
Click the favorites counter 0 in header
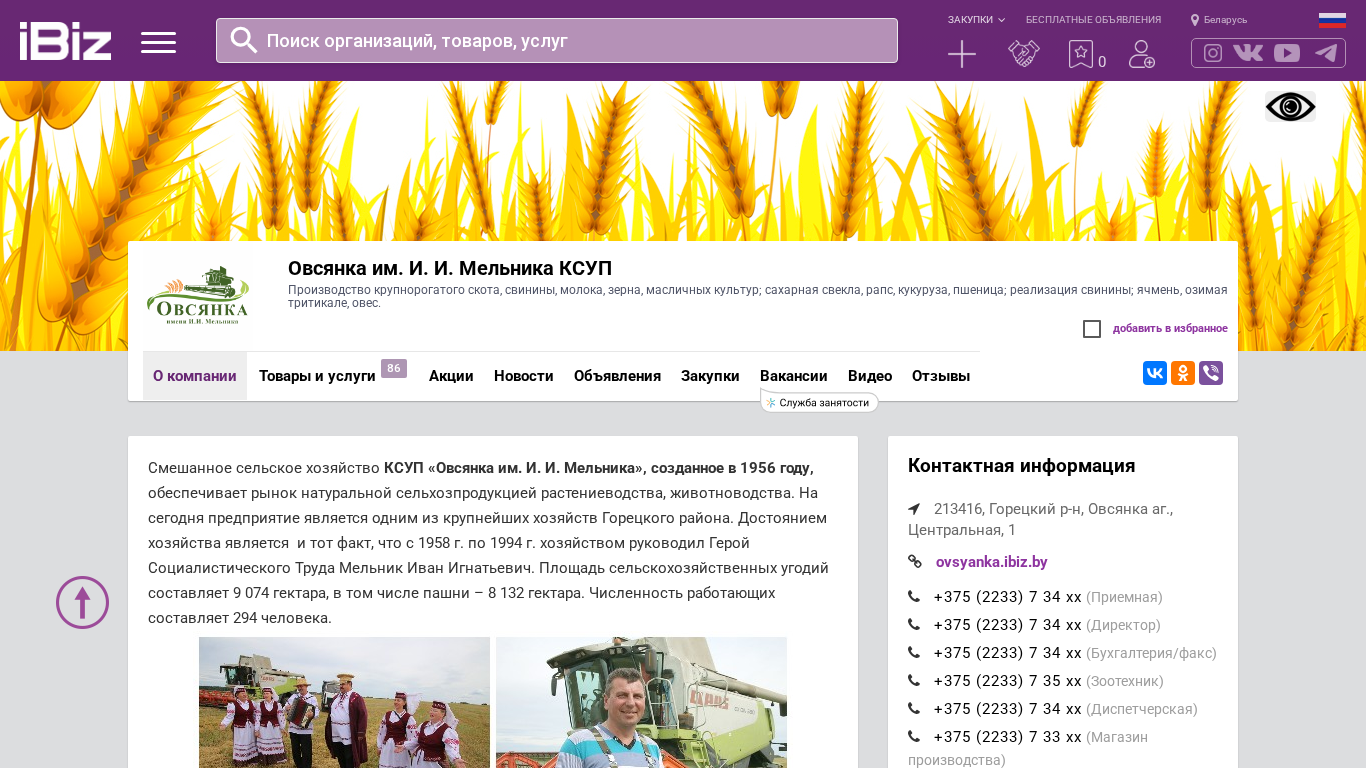pyautogui.click(x=1102, y=62)
